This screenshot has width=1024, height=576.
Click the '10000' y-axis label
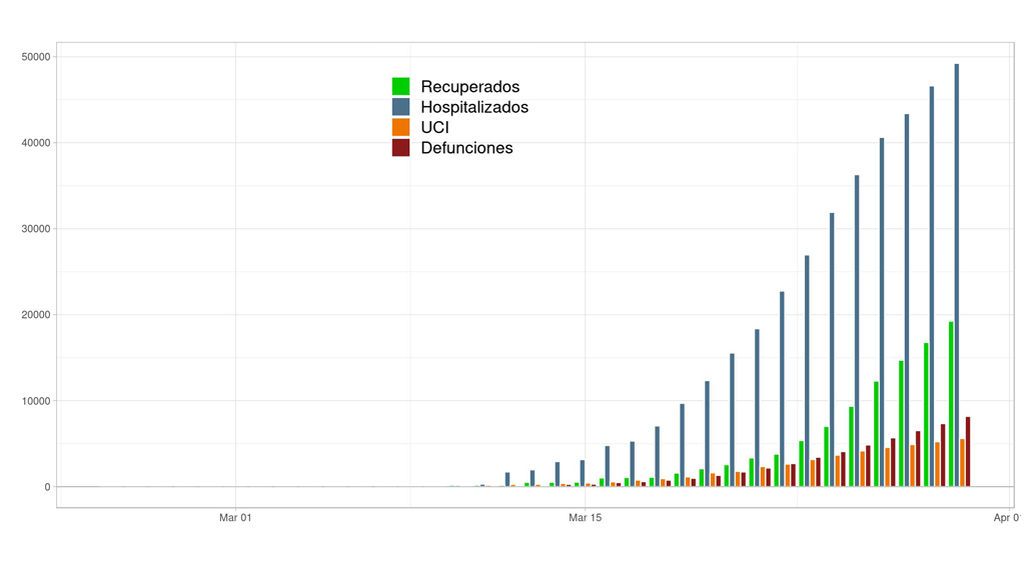tap(36, 401)
